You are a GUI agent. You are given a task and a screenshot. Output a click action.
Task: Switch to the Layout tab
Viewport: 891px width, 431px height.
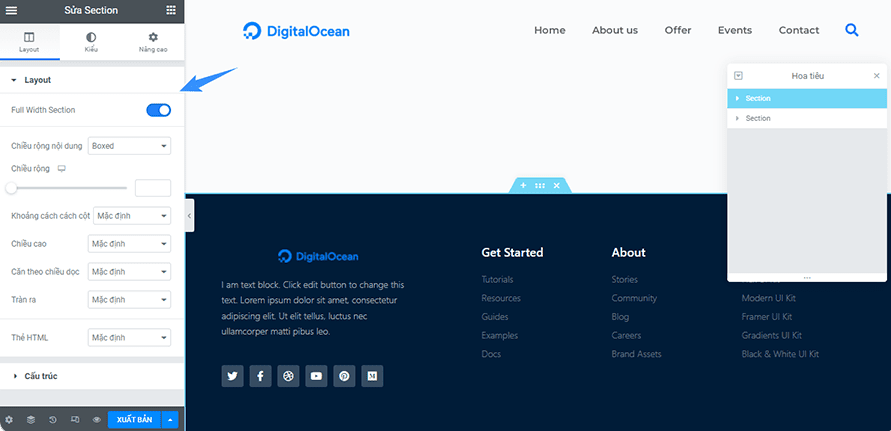pos(29,42)
